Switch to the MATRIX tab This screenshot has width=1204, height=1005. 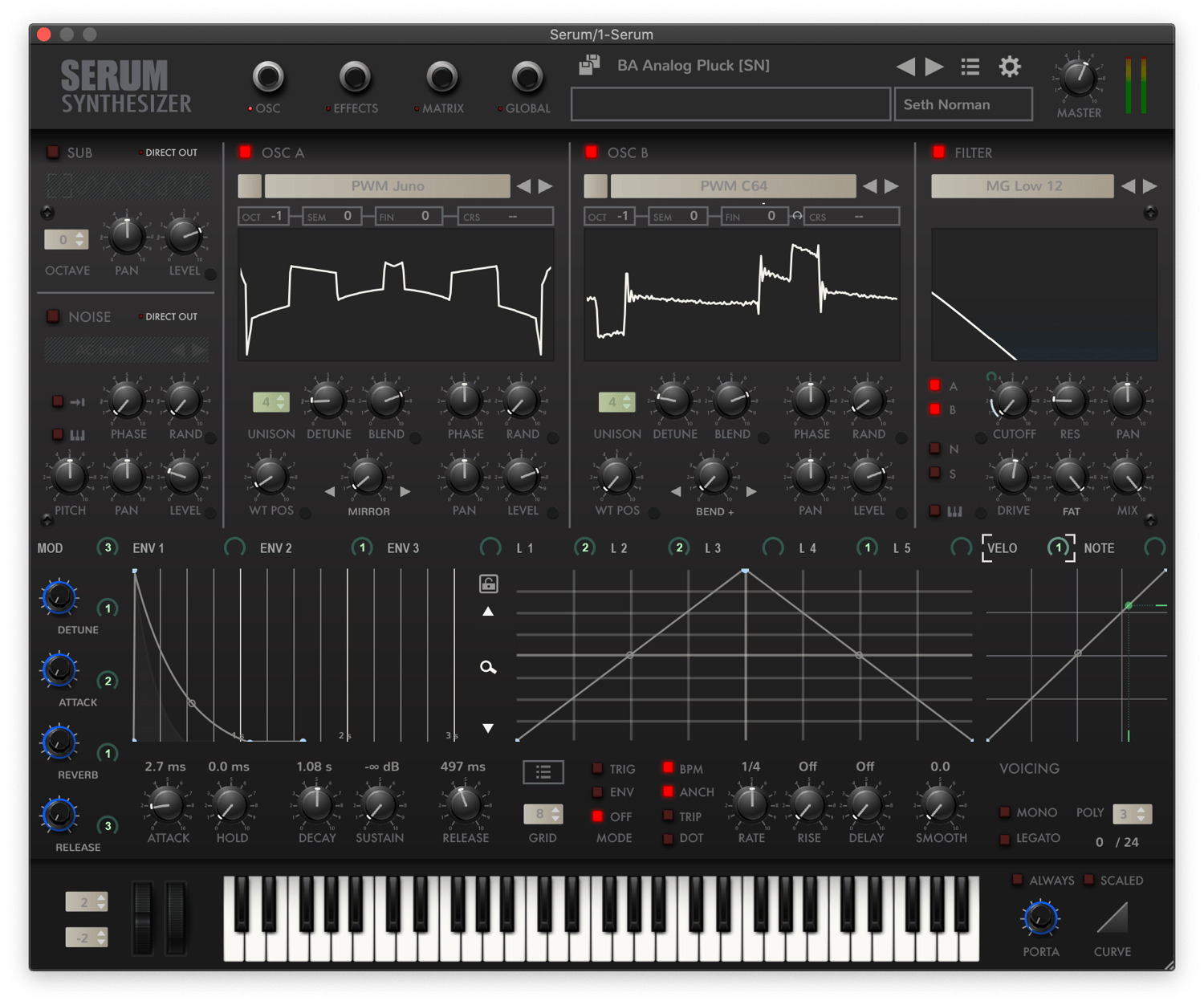[441, 78]
